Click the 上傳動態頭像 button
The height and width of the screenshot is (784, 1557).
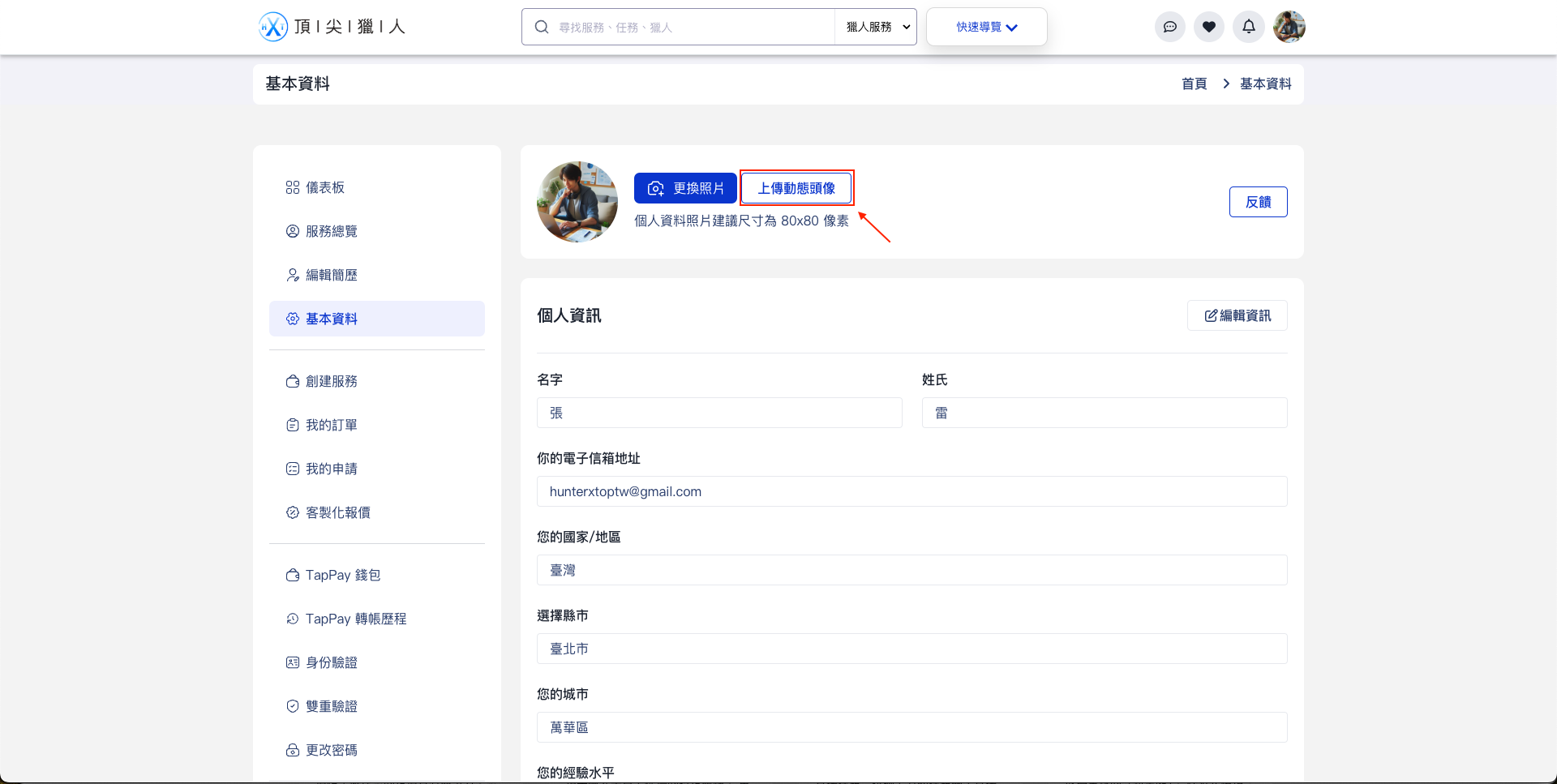796,188
